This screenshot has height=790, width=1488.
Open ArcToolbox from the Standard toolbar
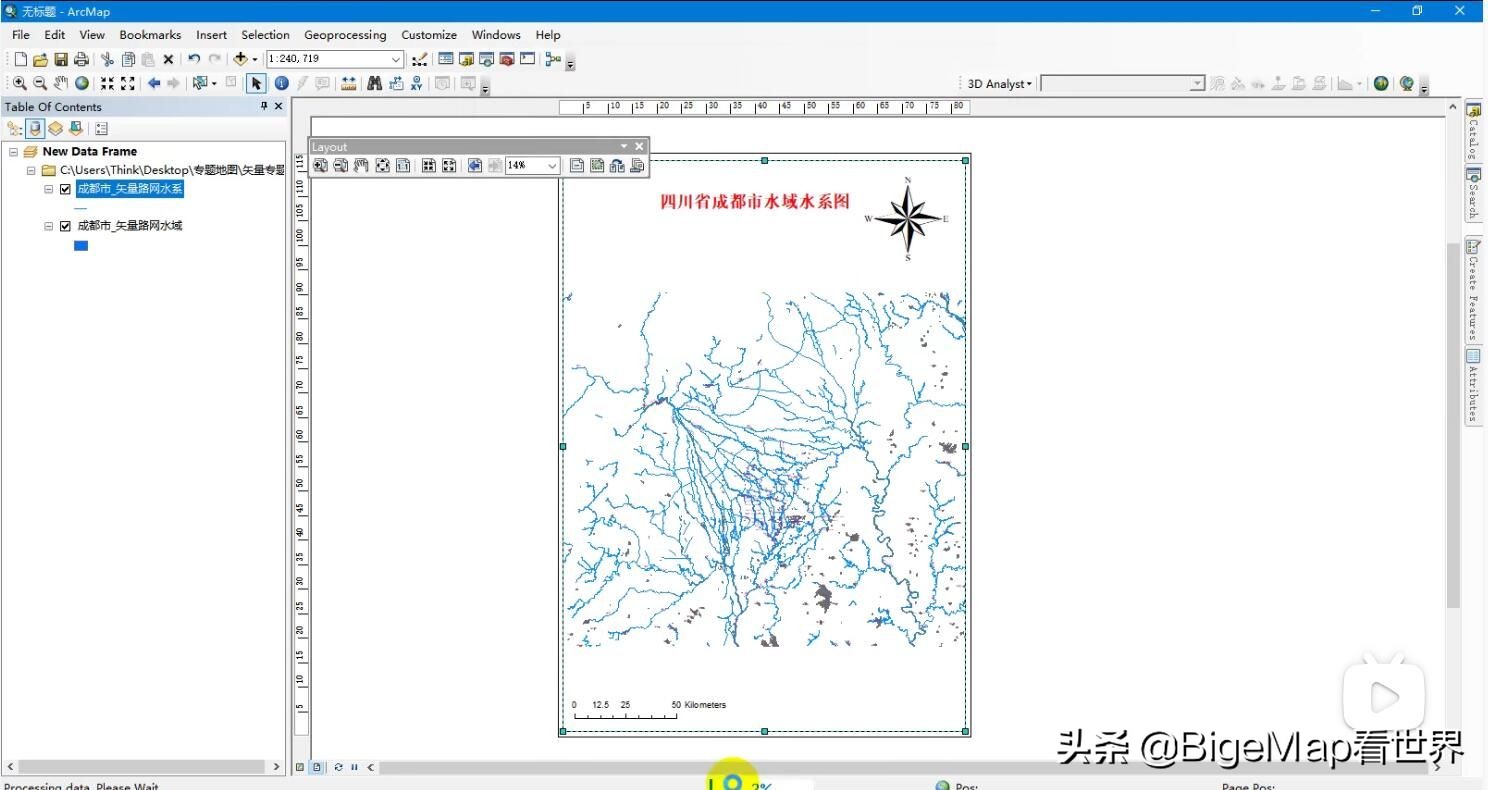[504, 59]
